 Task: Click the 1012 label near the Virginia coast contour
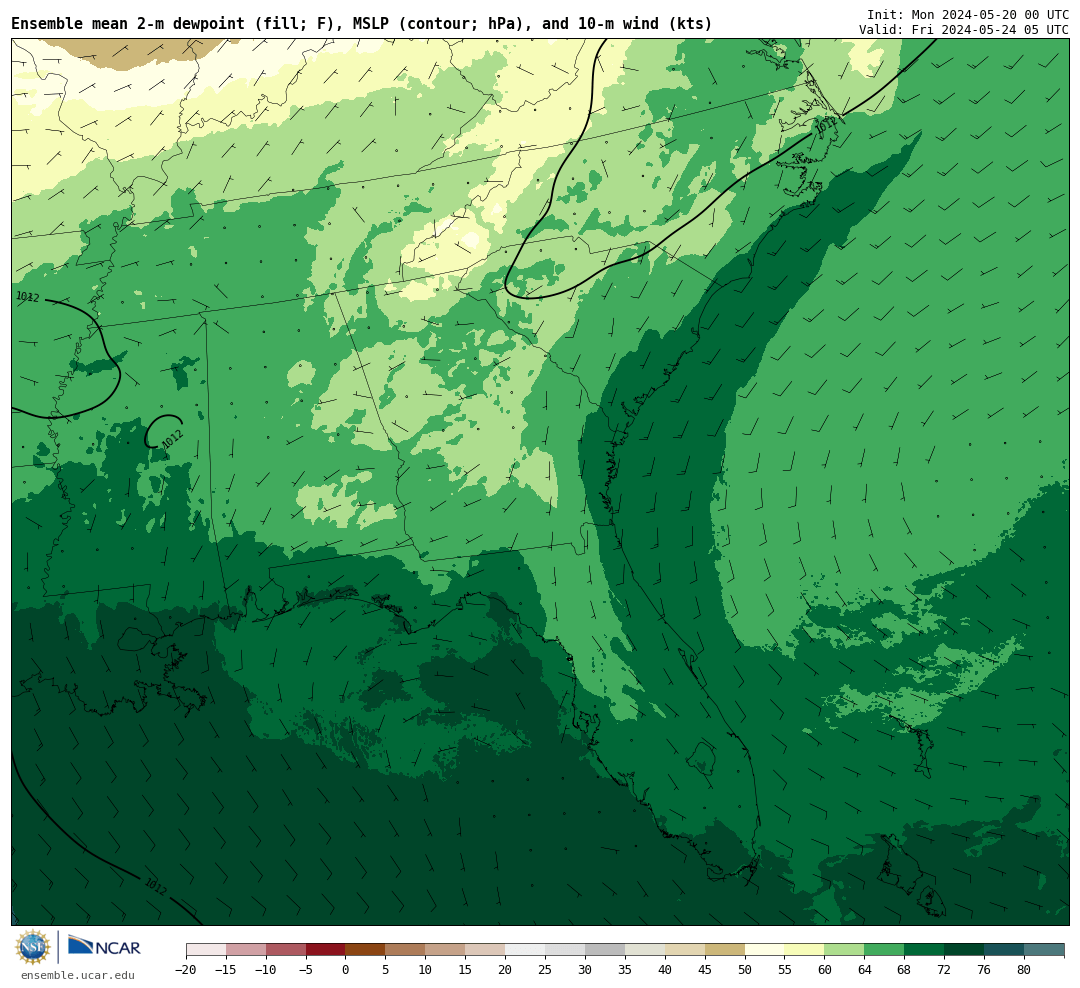[825, 125]
